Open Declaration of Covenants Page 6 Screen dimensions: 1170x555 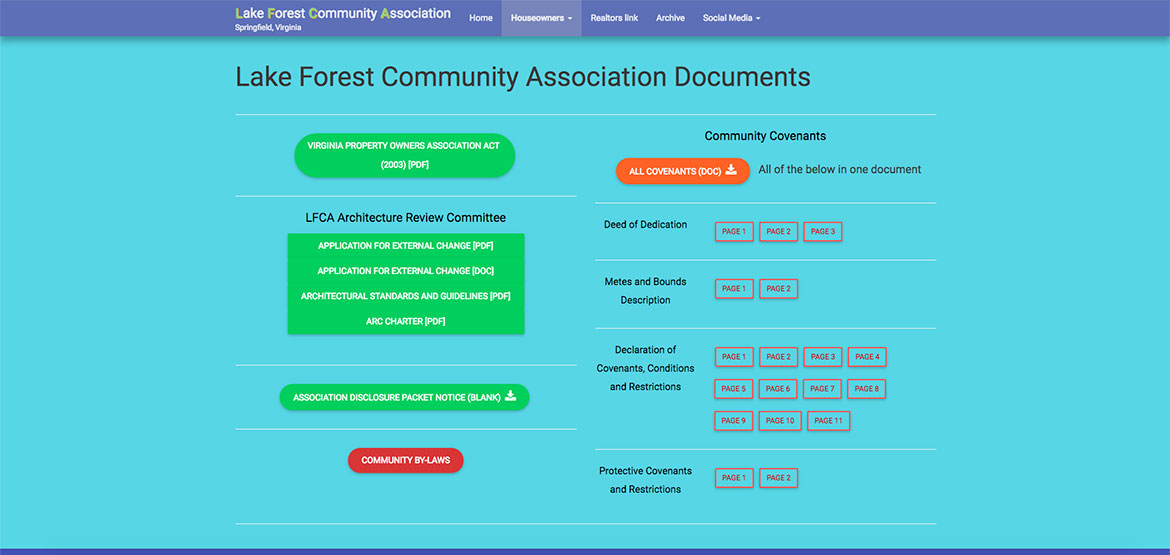point(778,389)
